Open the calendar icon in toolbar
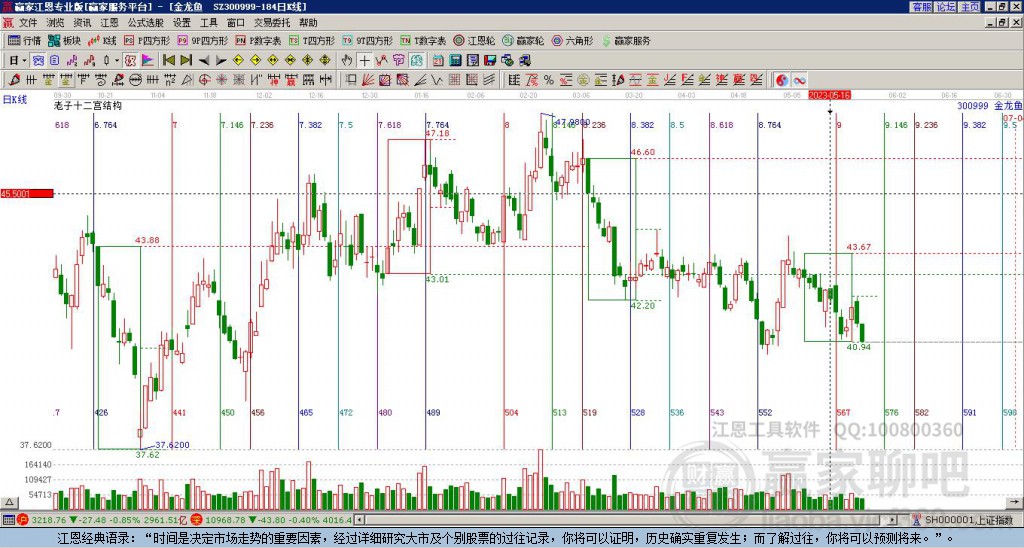 coord(438,60)
